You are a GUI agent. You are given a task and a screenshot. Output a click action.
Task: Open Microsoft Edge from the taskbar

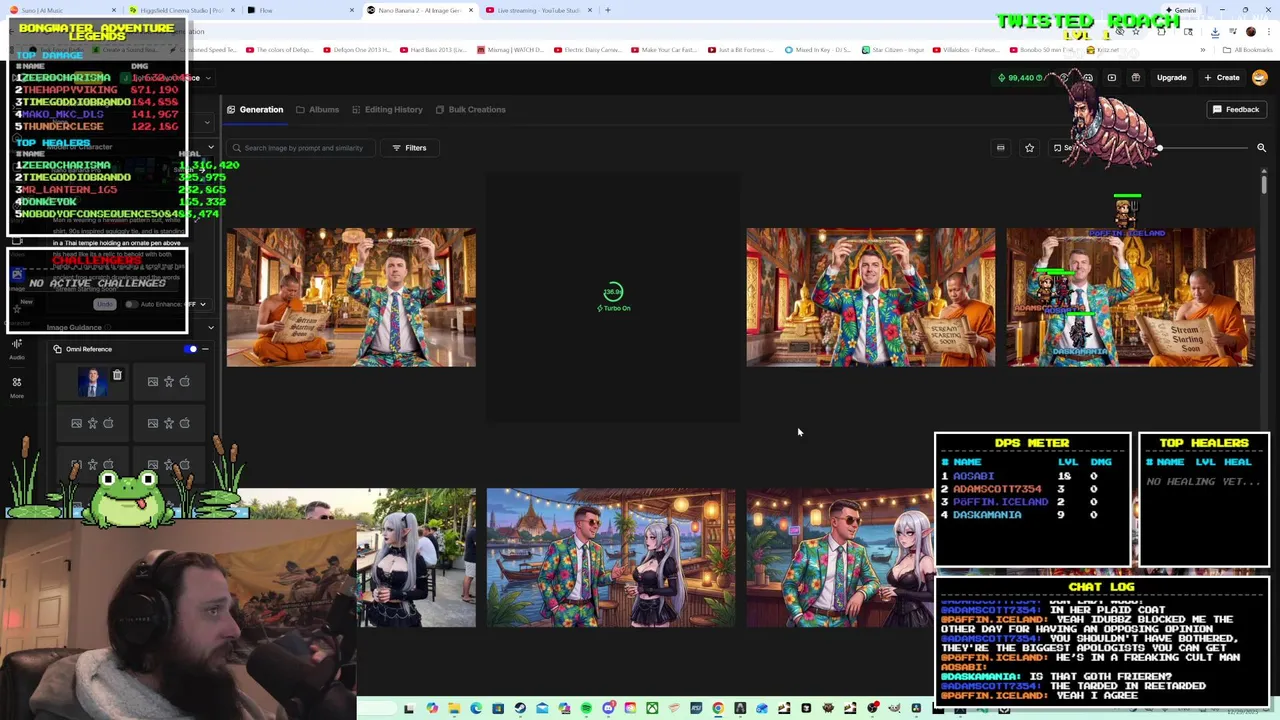476,708
